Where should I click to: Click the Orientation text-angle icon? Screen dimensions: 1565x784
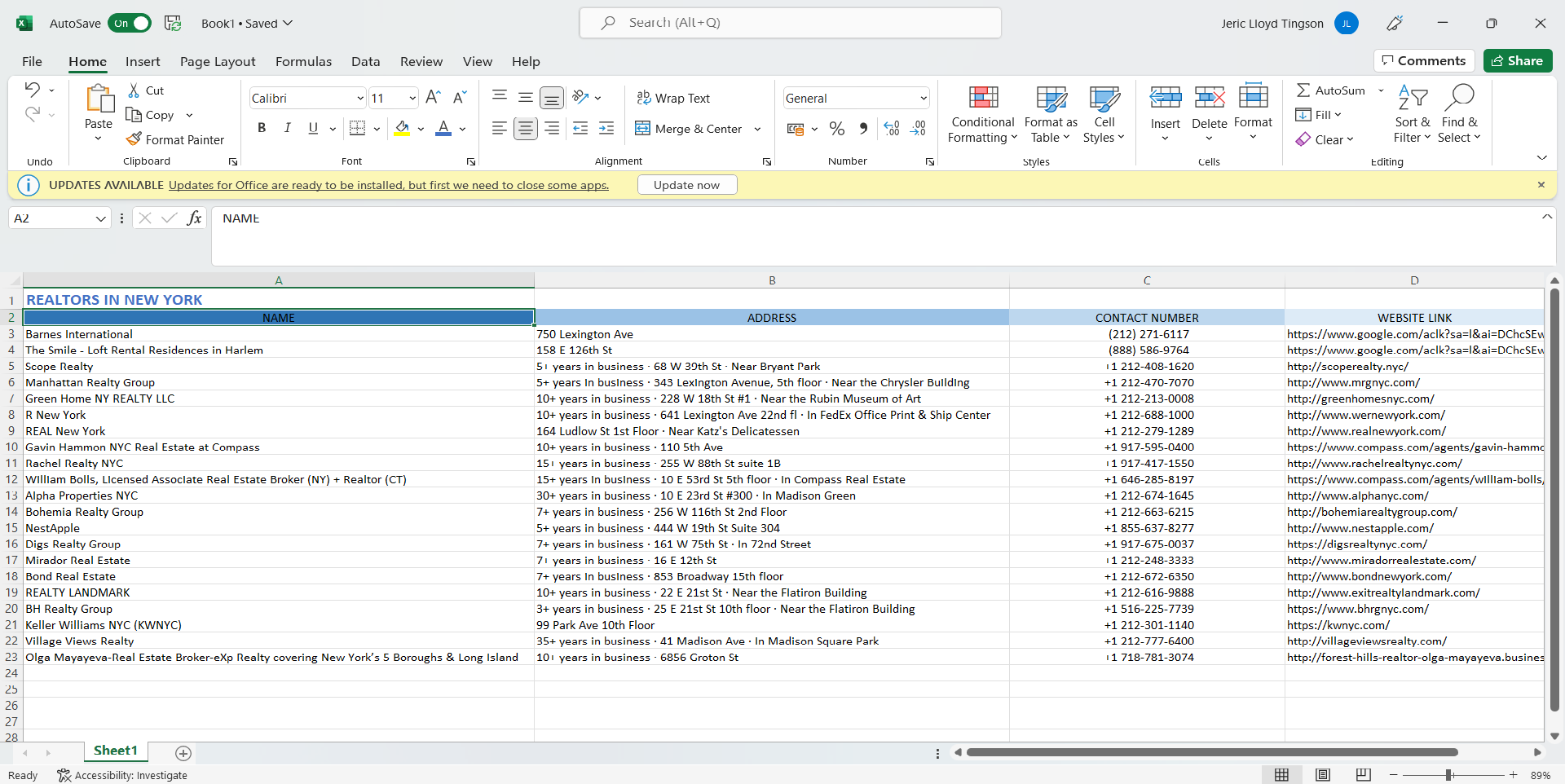click(580, 97)
